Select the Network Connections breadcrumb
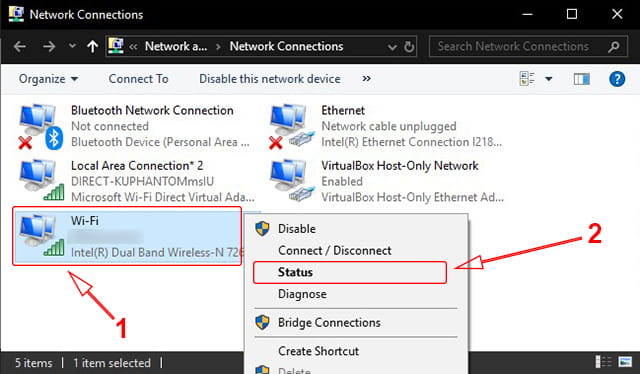Screen dimensions: 640x374 [286, 47]
